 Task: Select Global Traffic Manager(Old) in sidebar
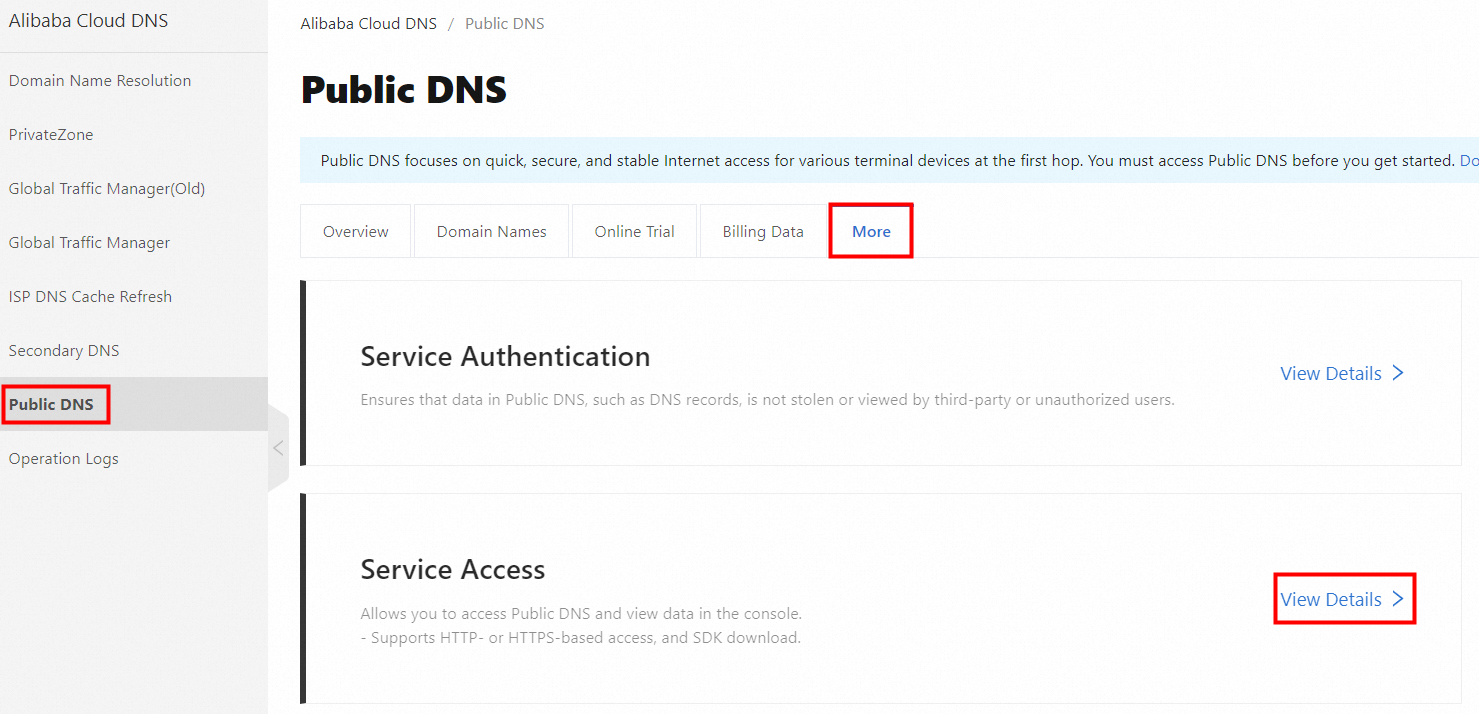107,188
